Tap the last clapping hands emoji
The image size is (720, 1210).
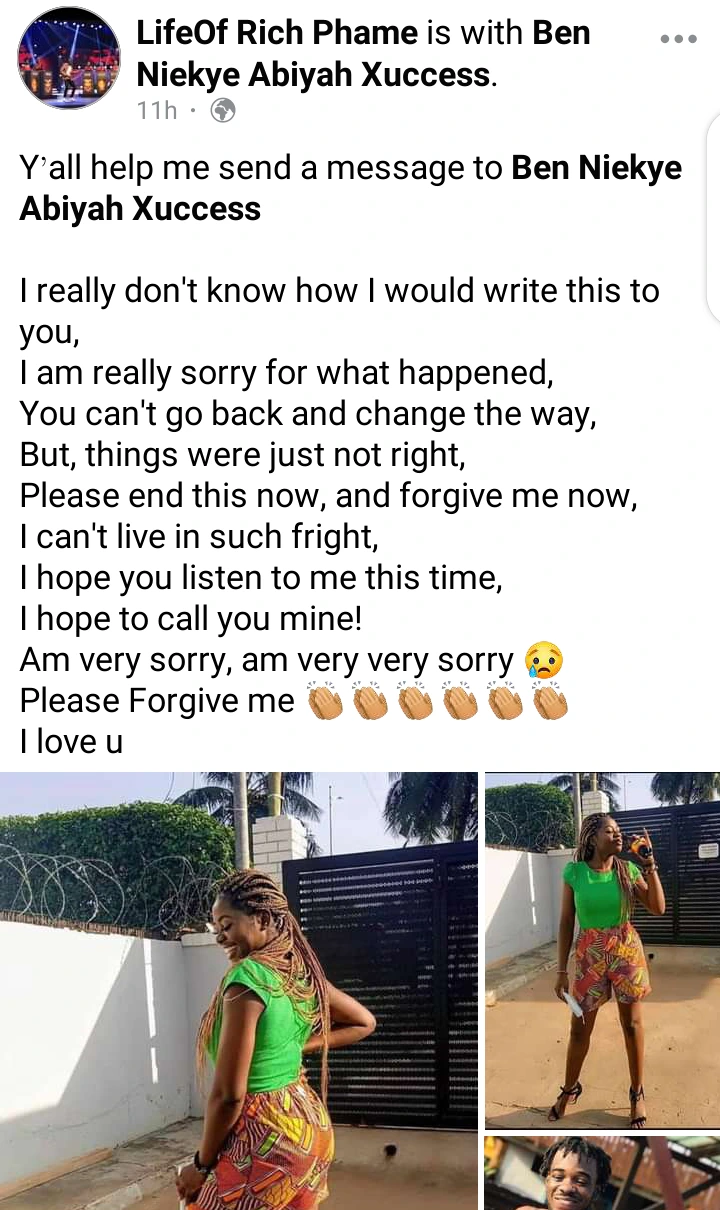pyautogui.click(x=550, y=702)
